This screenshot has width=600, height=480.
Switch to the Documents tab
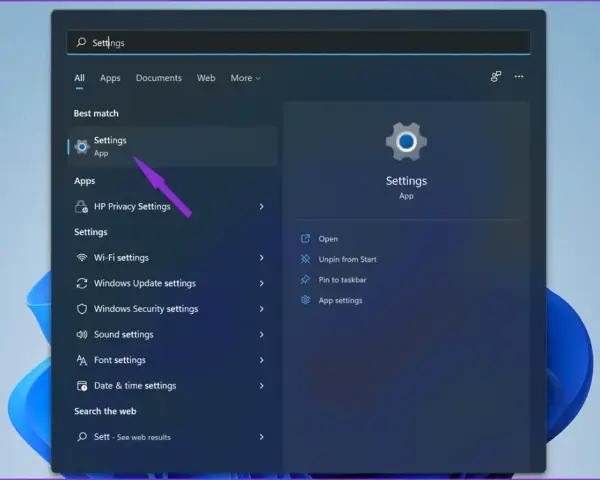(159, 78)
